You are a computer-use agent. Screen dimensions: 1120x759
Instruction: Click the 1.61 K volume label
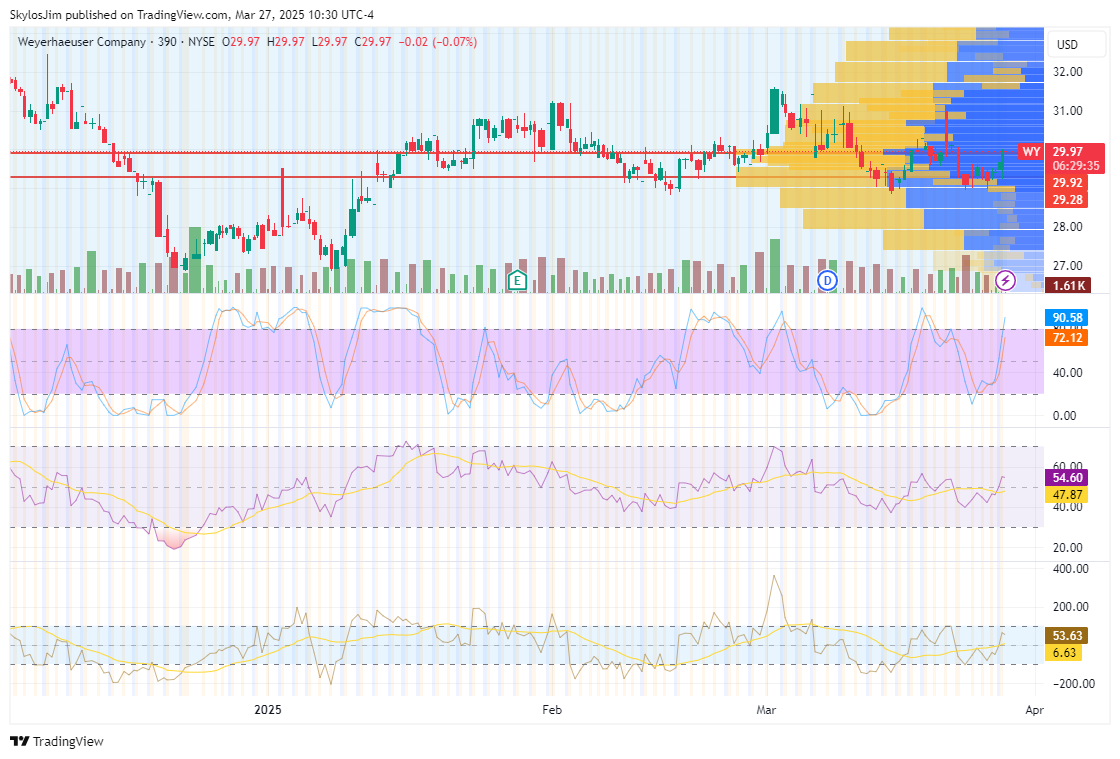coord(1069,286)
